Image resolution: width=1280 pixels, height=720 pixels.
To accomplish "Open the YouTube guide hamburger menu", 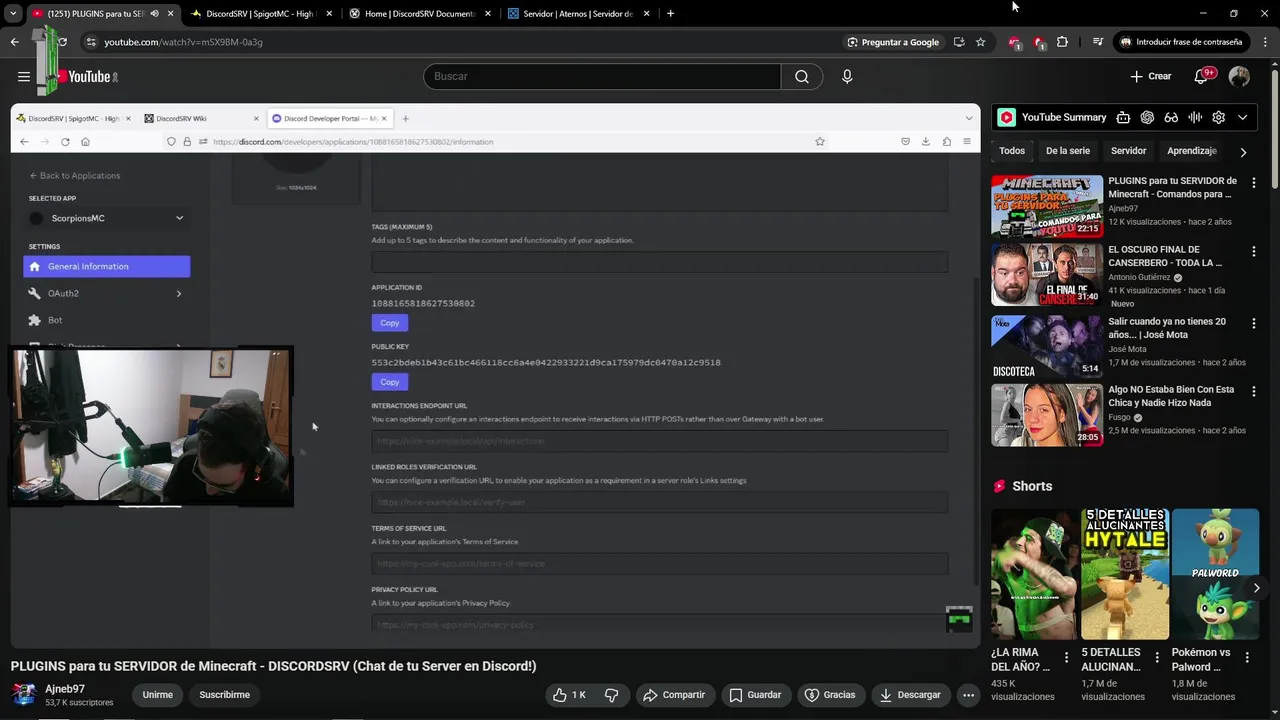I will point(24,76).
